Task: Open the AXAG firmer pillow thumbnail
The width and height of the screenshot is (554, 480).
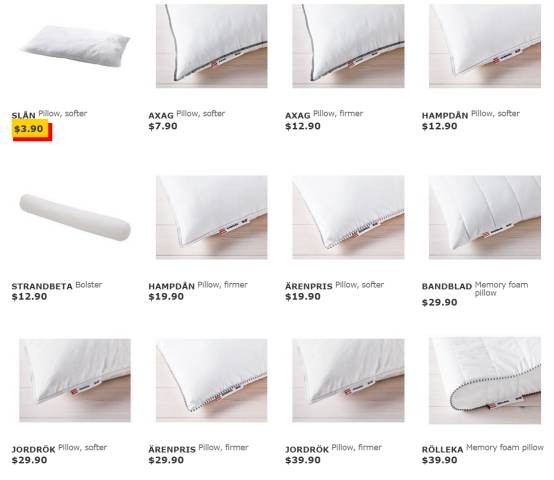Action: click(x=348, y=46)
